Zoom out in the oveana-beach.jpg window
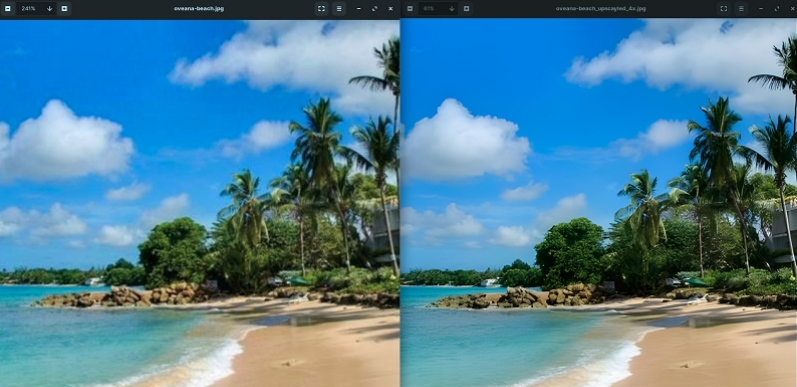The image size is (797, 387). tap(8, 9)
